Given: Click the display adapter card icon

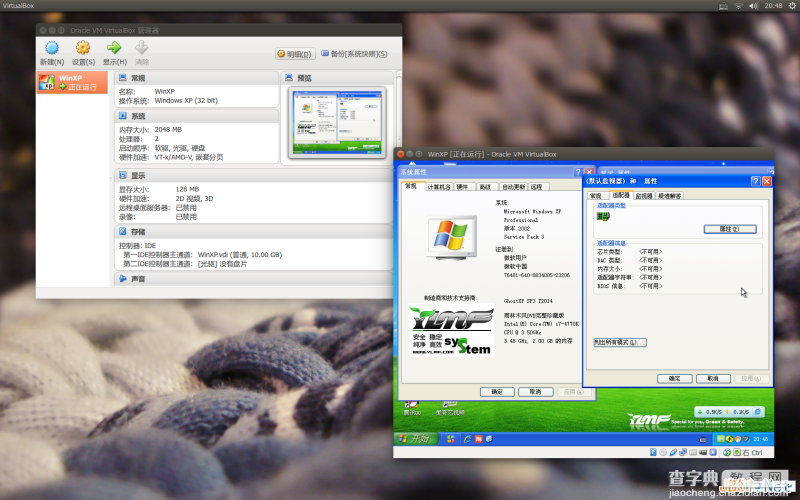Looking at the screenshot, I should coord(603,217).
